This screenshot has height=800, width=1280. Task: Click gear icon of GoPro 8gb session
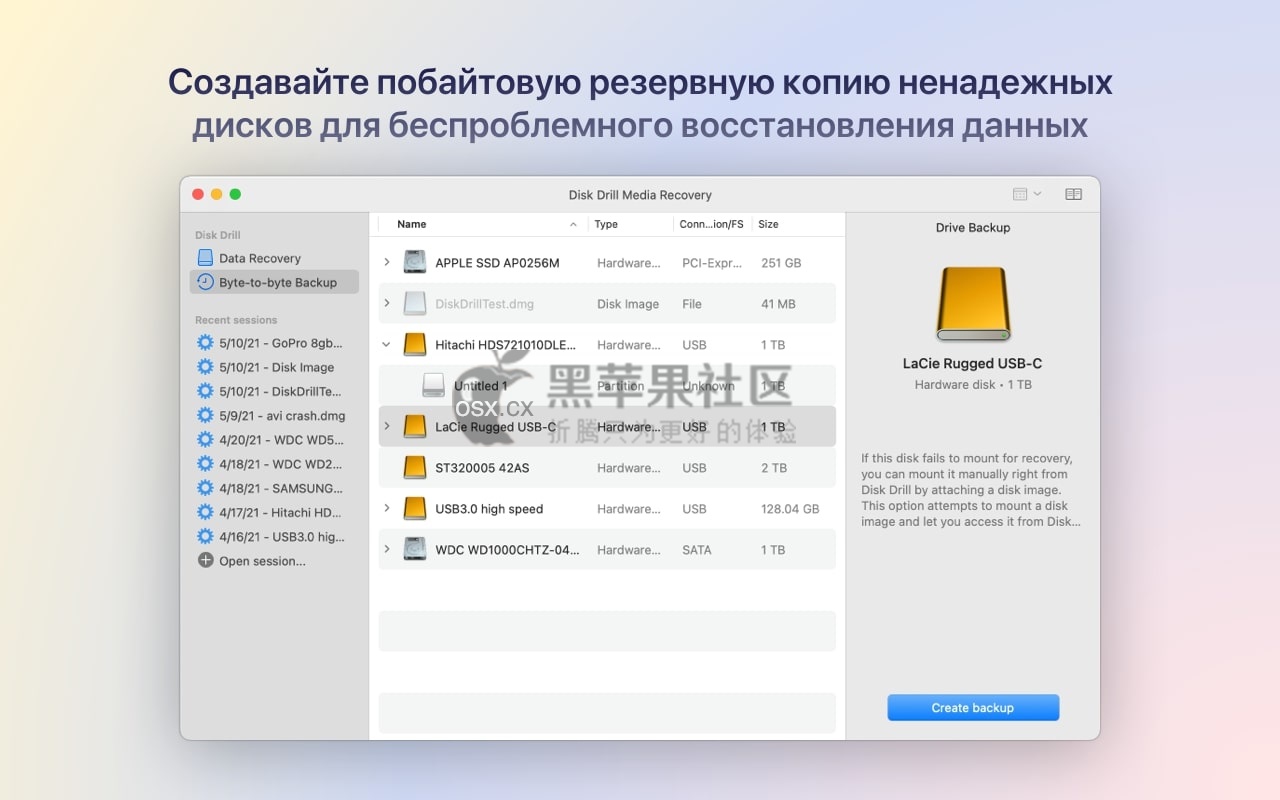click(x=205, y=342)
